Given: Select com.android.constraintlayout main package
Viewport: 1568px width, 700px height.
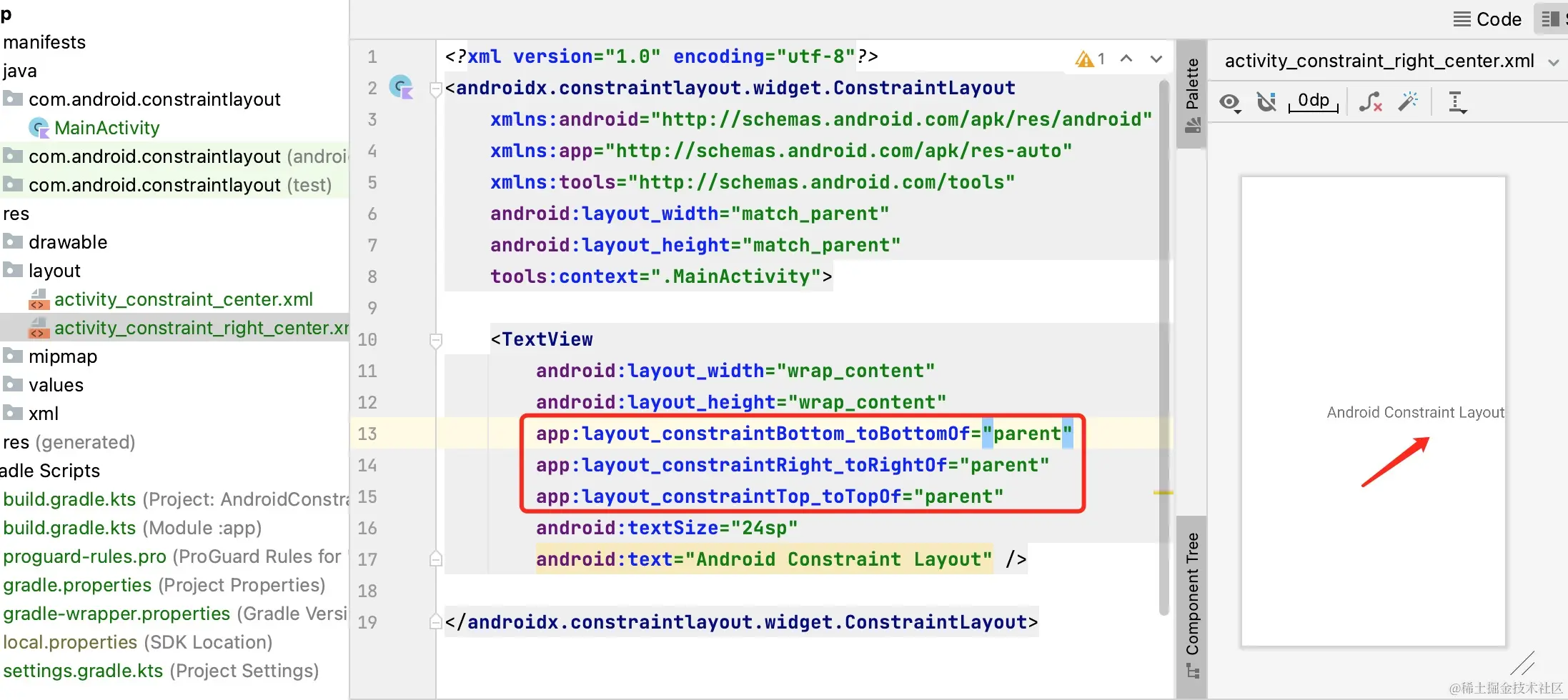Looking at the screenshot, I should click(154, 99).
